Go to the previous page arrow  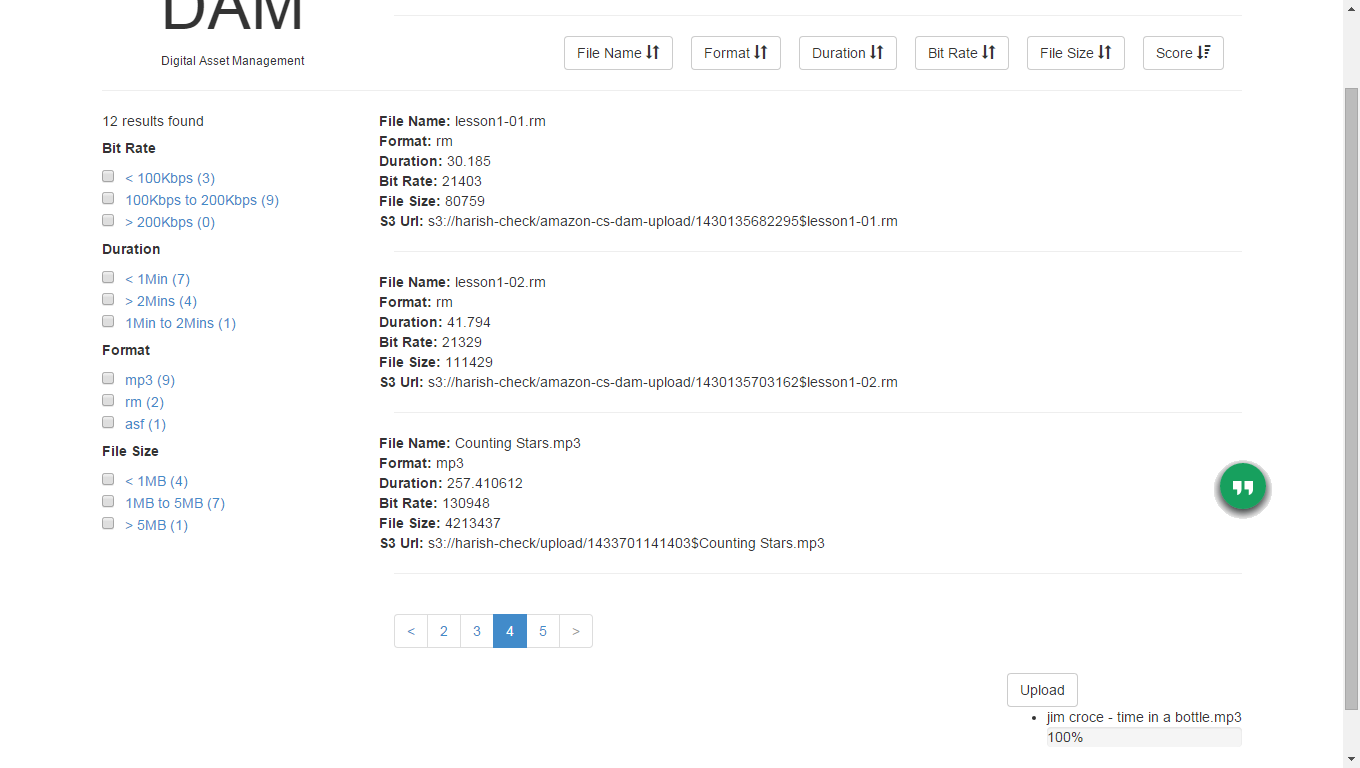click(411, 631)
